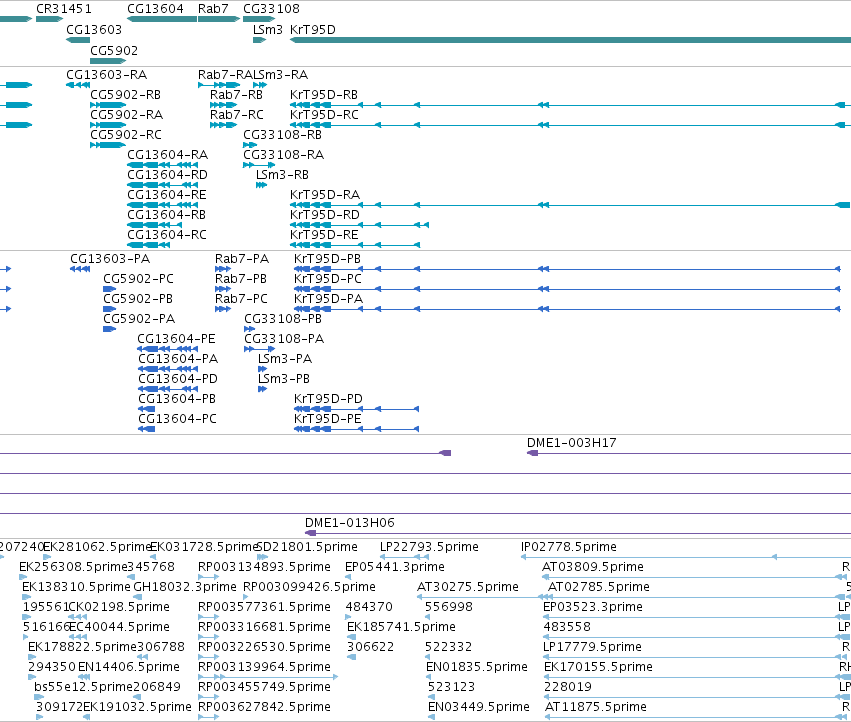851x722 pixels.
Task: Select protein LSm3-PA
Action: tap(285, 359)
